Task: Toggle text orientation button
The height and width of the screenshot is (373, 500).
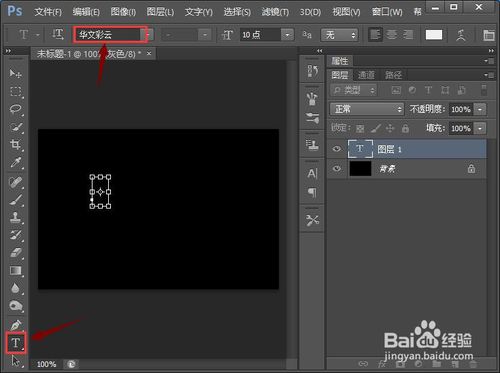Action: pyautogui.click(x=57, y=34)
